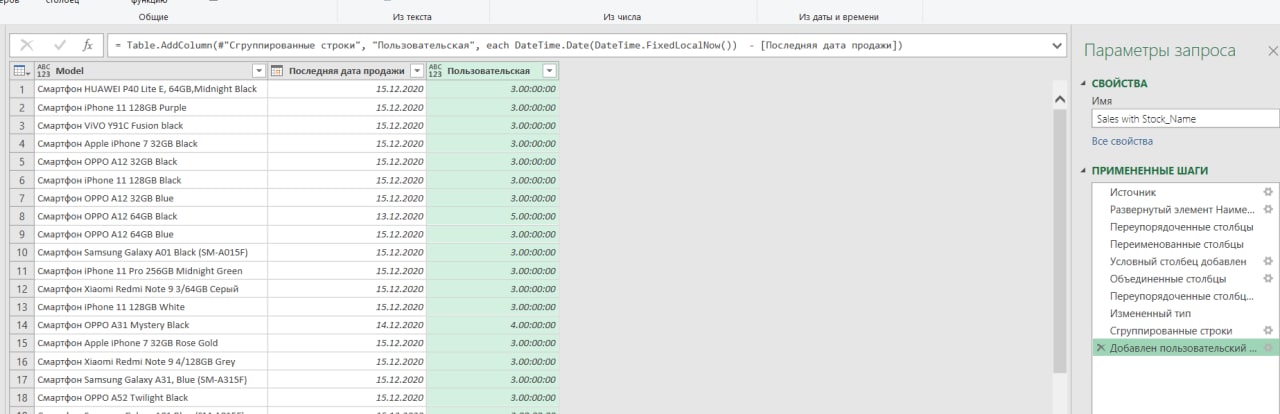Click date cell 14.12.2020
1280x414 pixels.
(x=347, y=325)
